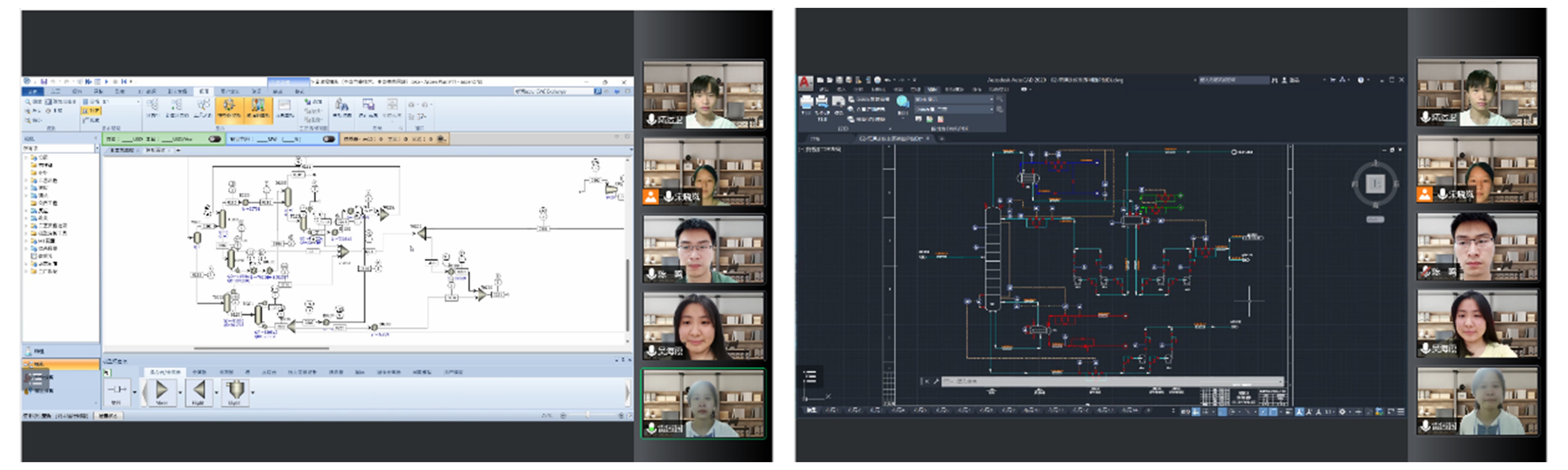Click the Material stream icon in palette
Screen dimensions: 1568x470
tap(116, 389)
